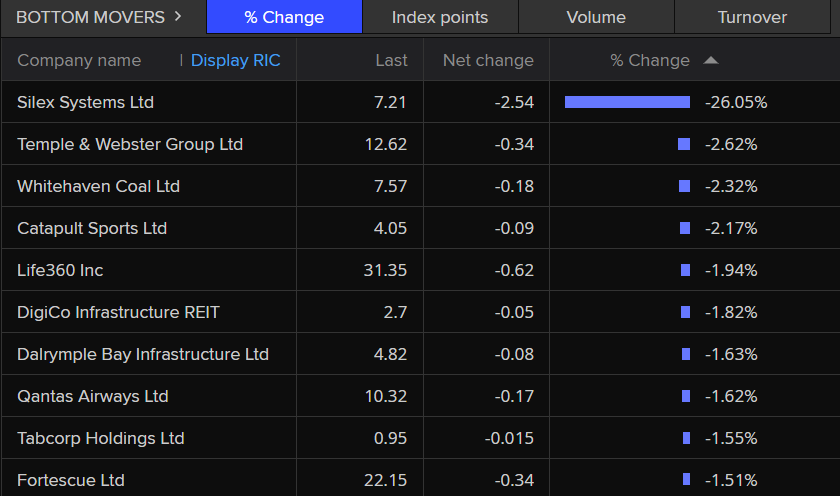Image resolution: width=840 pixels, height=496 pixels.
Task: Switch to the Index points tab
Action: click(x=440, y=17)
